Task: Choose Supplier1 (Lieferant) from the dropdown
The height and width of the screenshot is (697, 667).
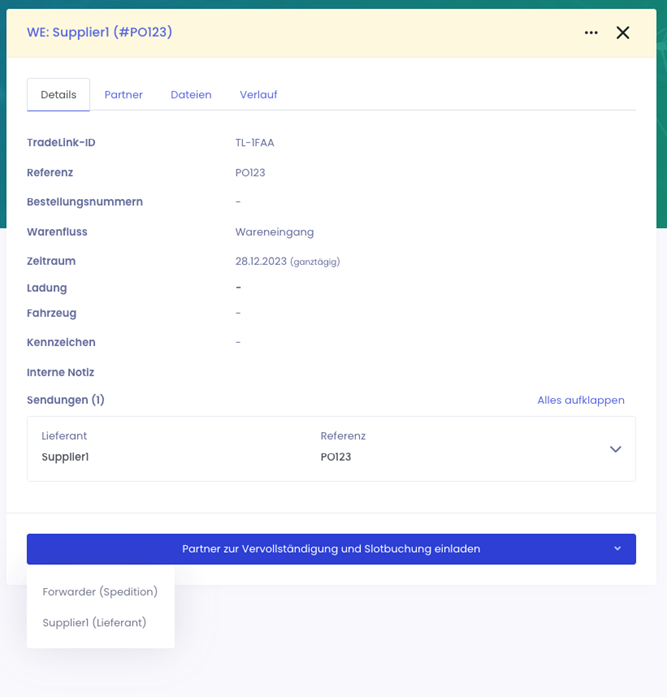Action: 94,623
